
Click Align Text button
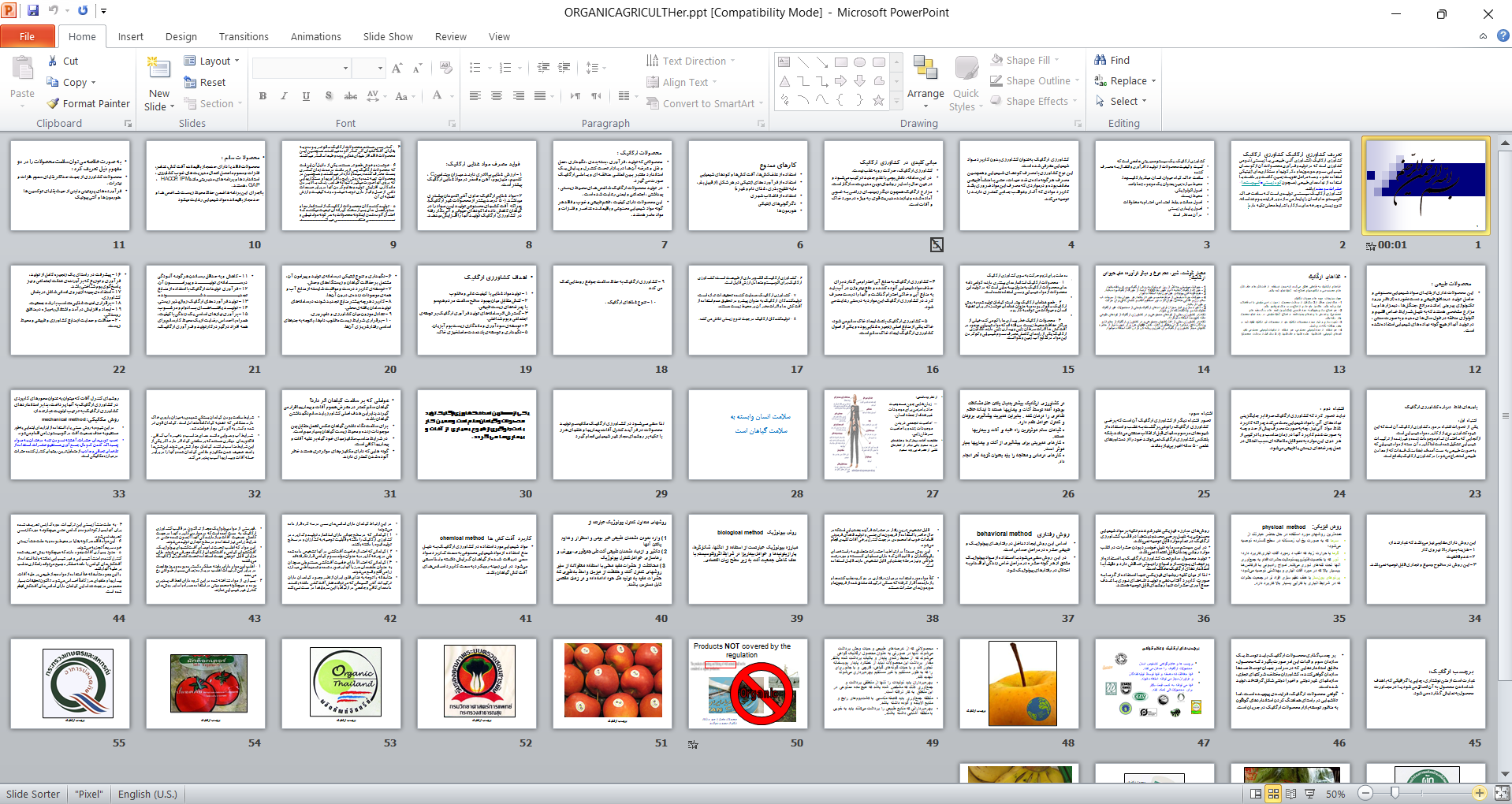tap(682, 82)
